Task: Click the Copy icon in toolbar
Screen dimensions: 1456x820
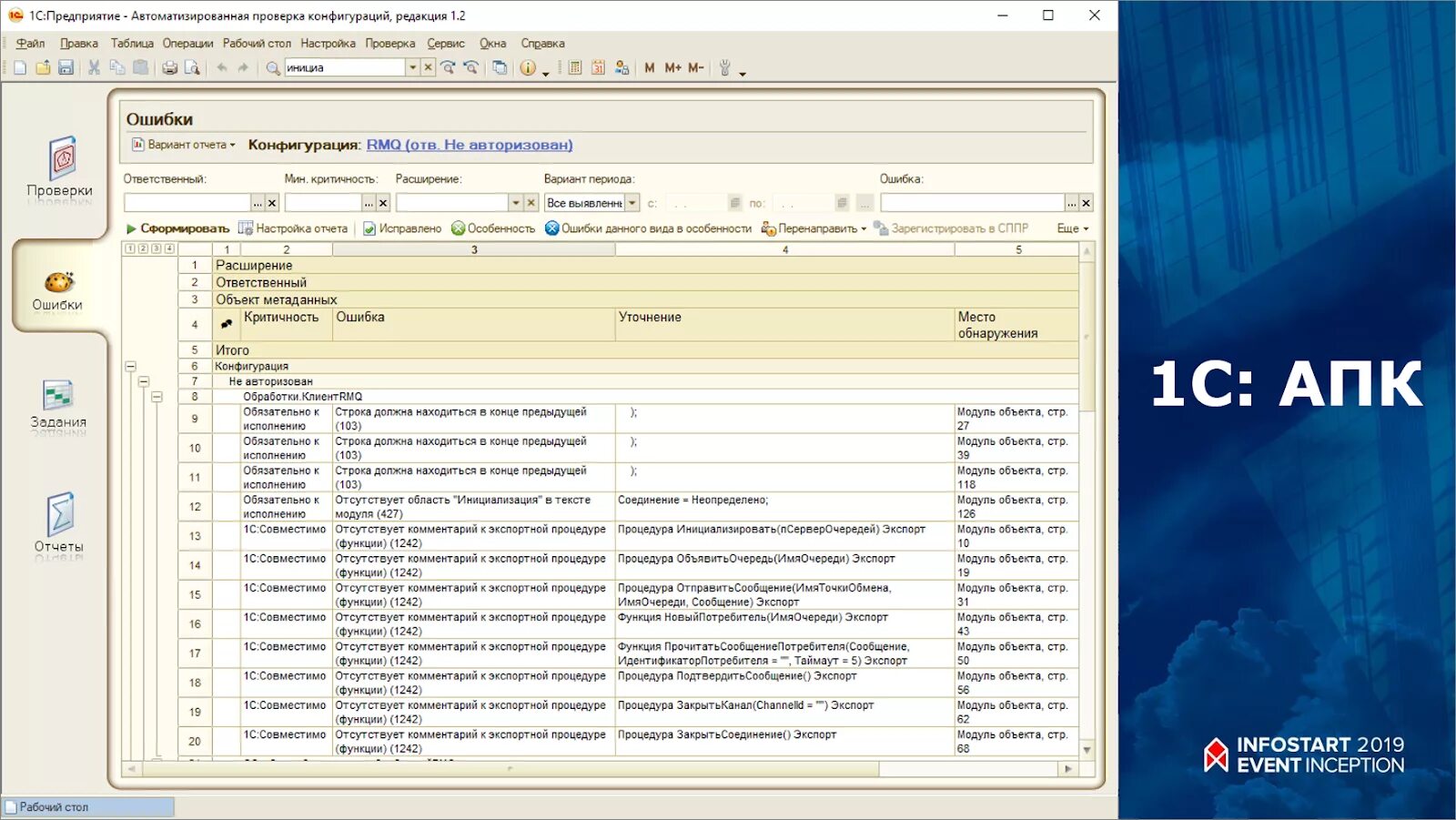Action: click(117, 67)
